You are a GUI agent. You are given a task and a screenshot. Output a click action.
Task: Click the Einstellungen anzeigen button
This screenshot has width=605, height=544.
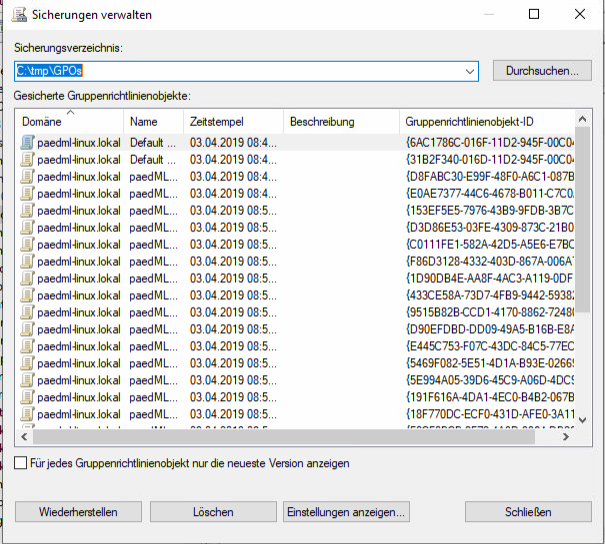[x=347, y=512]
